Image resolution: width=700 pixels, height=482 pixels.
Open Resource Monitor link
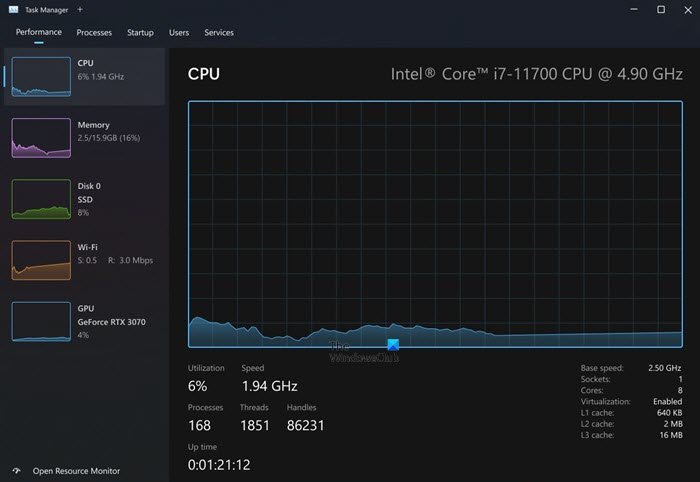pyautogui.click(x=76, y=470)
